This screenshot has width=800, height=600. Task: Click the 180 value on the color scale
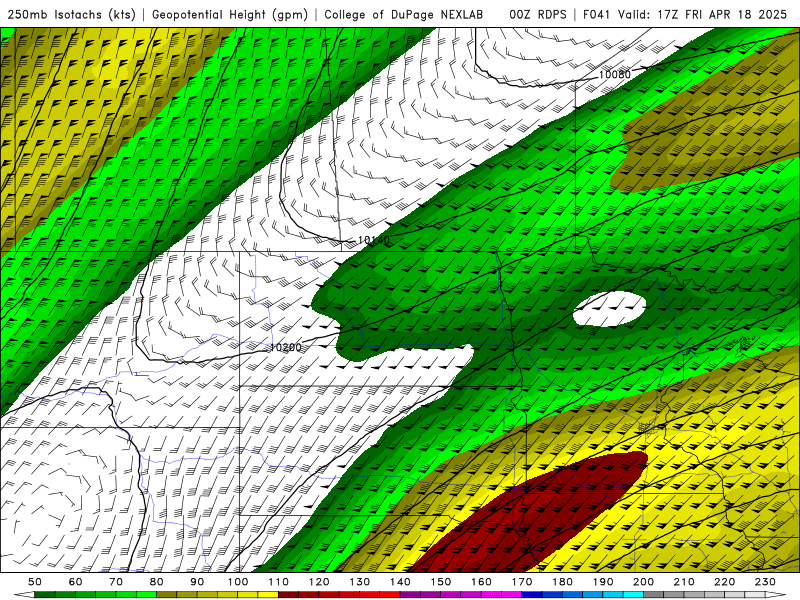click(x=563, y=582)
